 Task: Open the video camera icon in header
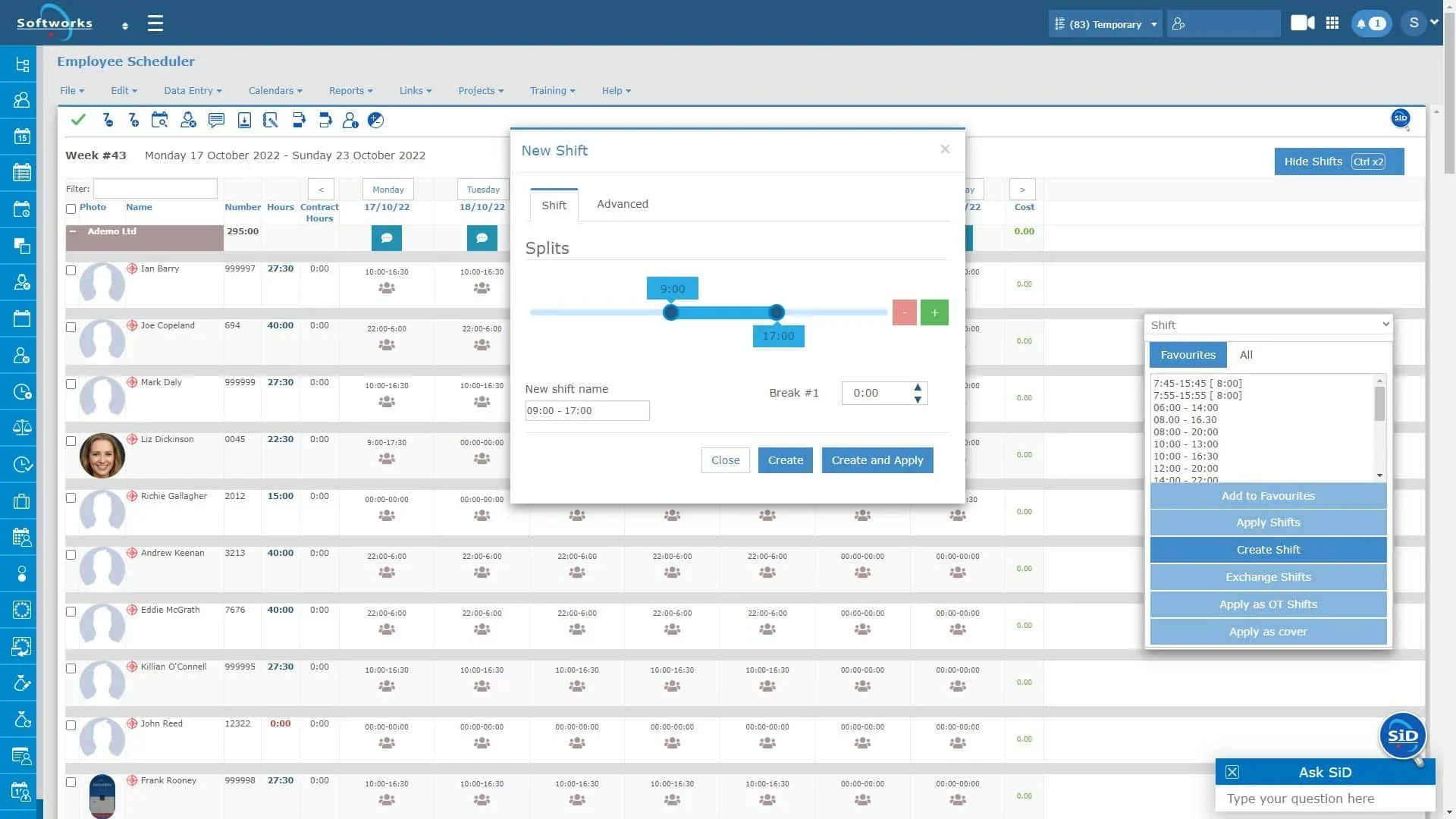(1302, 24)
